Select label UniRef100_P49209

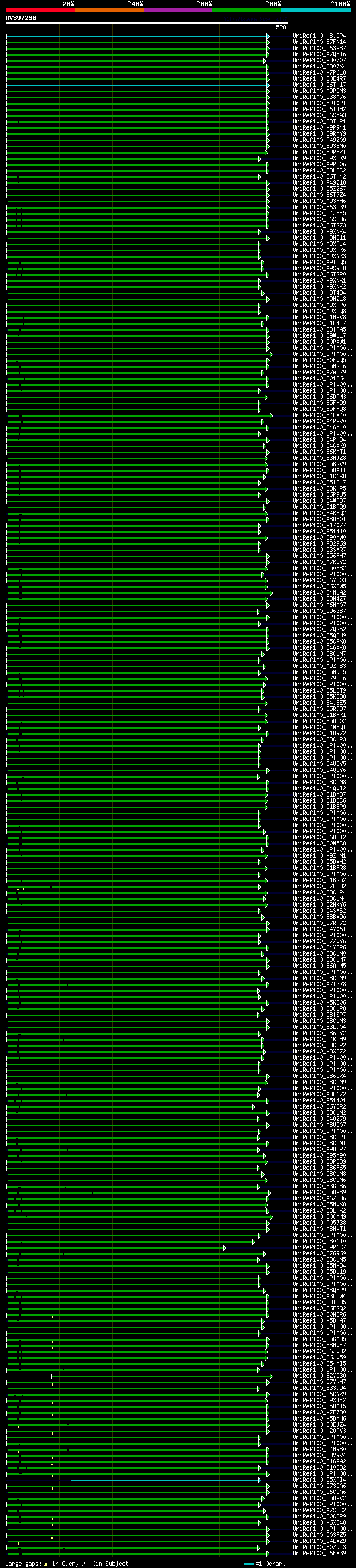click(x=319, y=140)
